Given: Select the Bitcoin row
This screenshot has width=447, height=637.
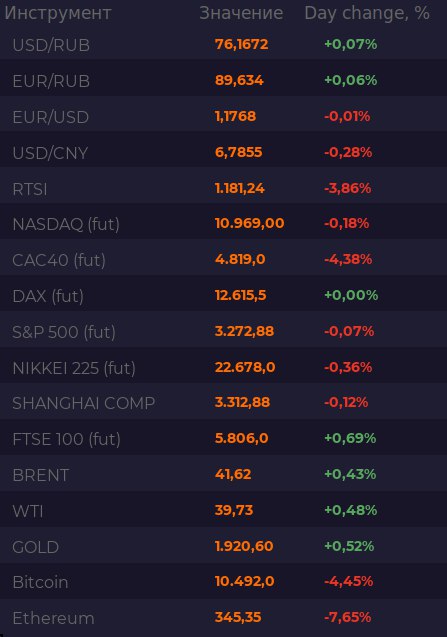Looking at the screenshot, I should pos(224,583).
